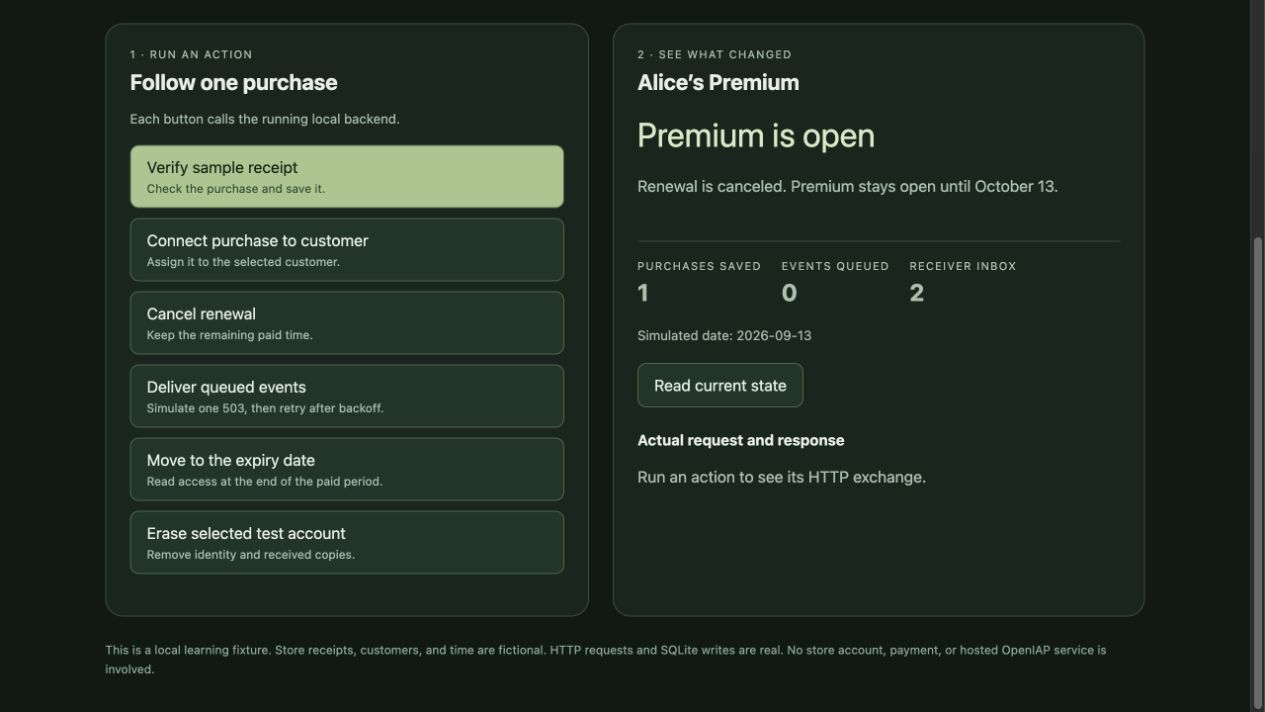Click the 1 · RUN AN ACTION label
This screenshot has width=1265, height=712.
tap(191, 55)
